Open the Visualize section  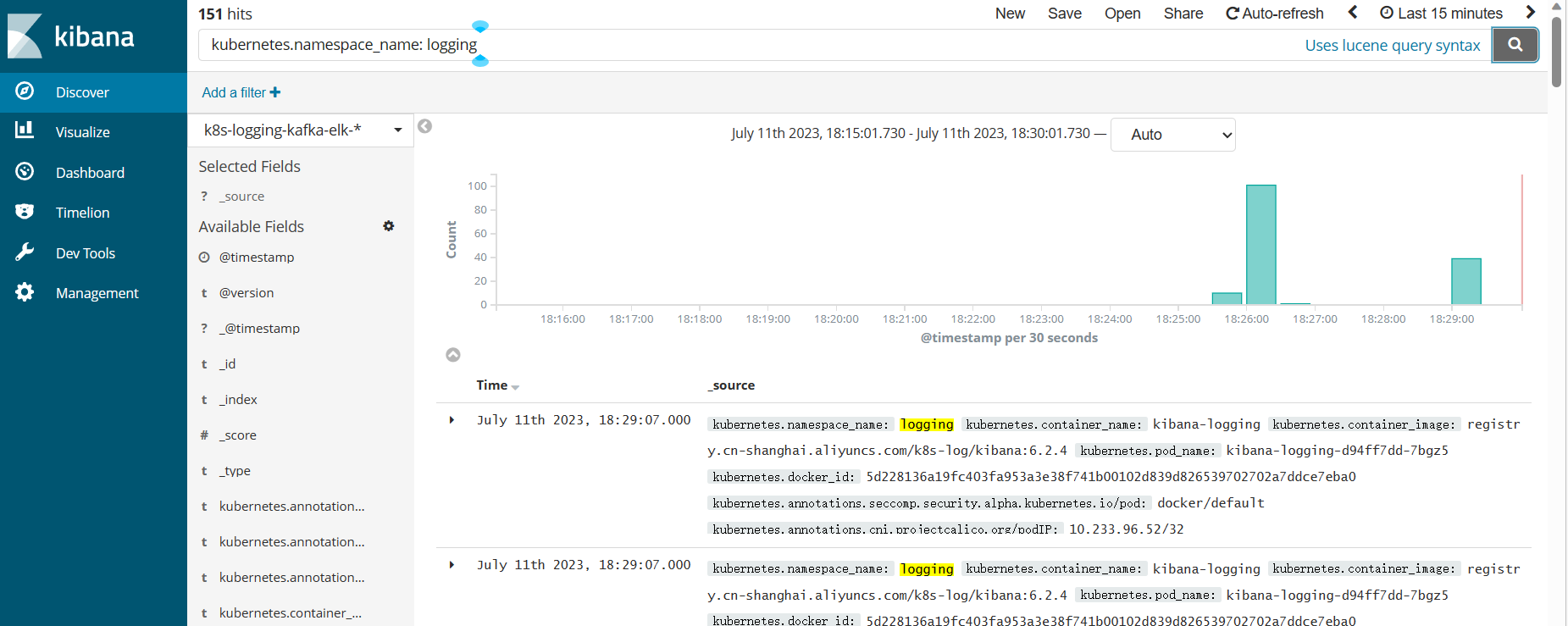(93, 132)
